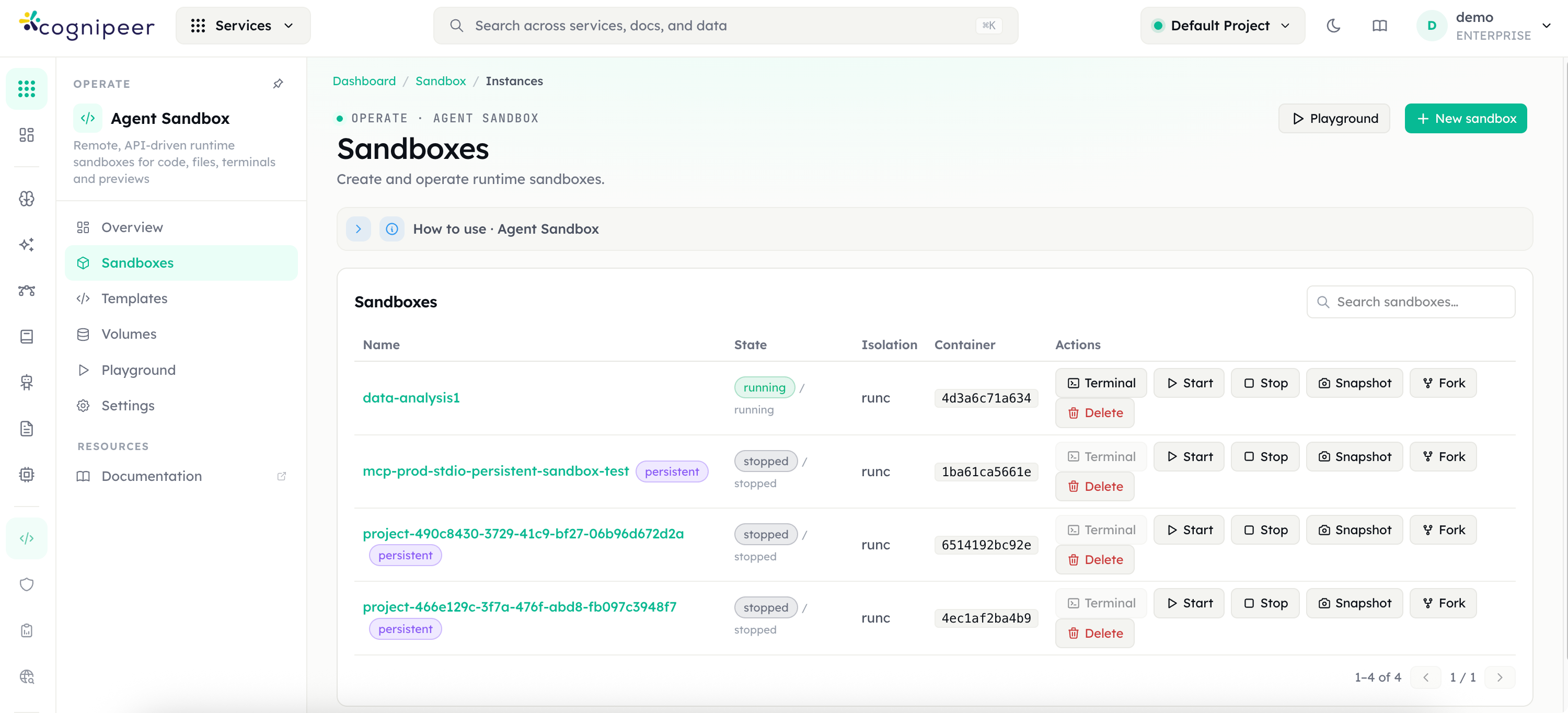Click the Sandbox breadcrumb link

click(441, 81)
